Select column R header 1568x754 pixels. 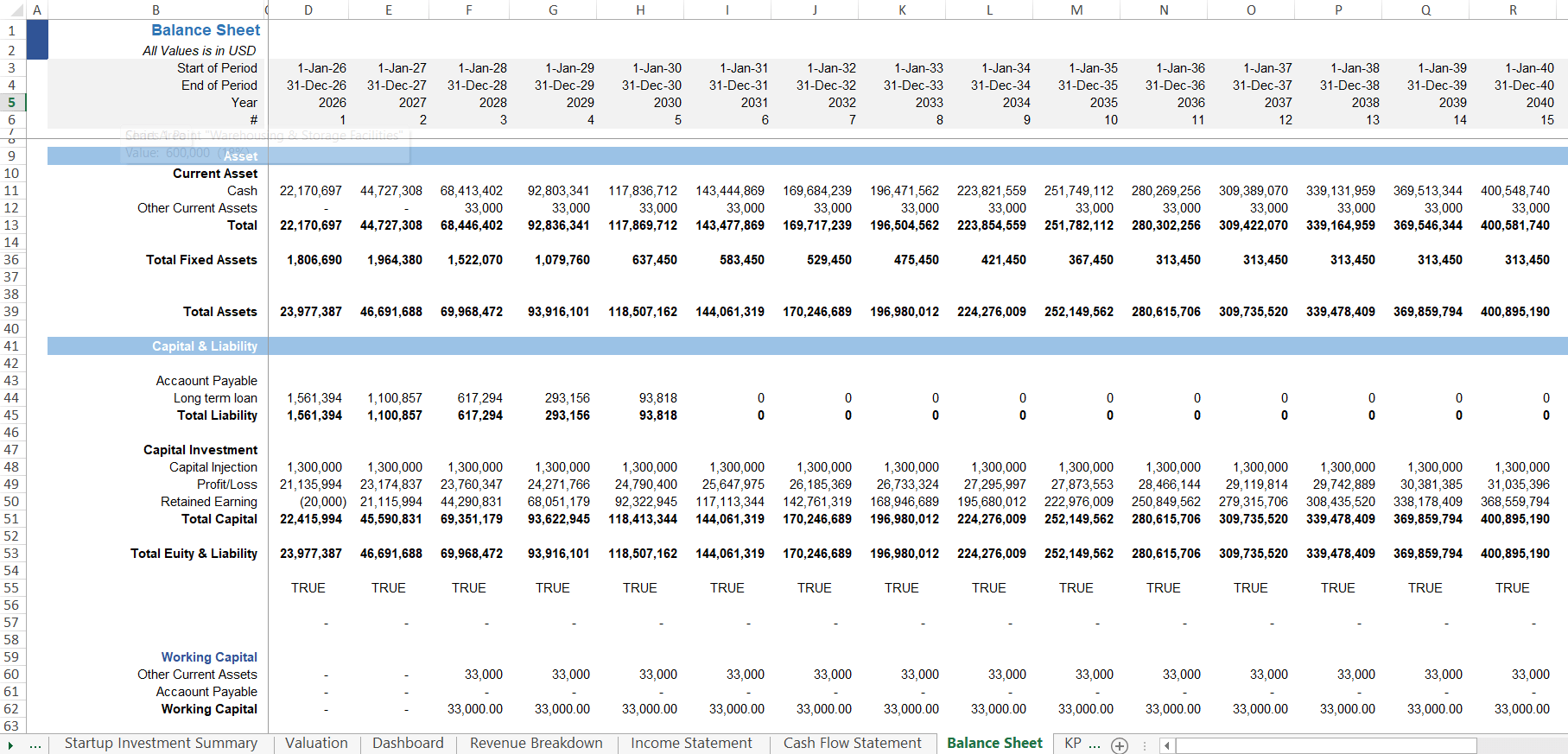[x=1513, y=10]
